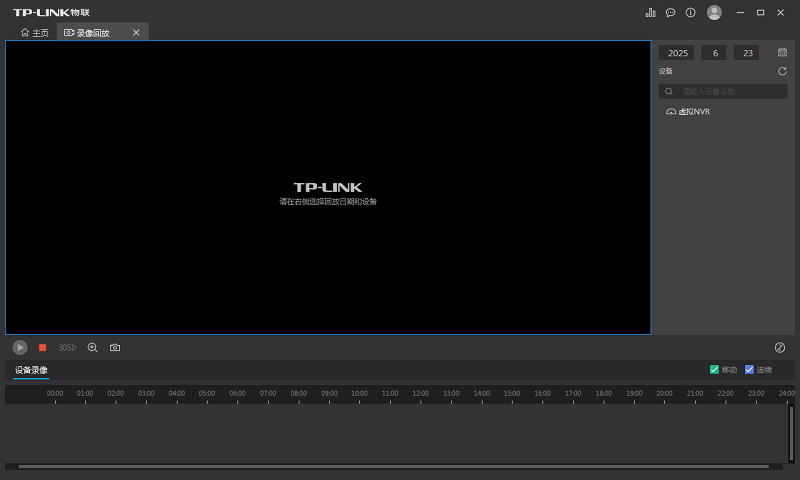
Task: Click the zoom-in magnifier icon
Action: pyautogui.click(x=92, y=347)
